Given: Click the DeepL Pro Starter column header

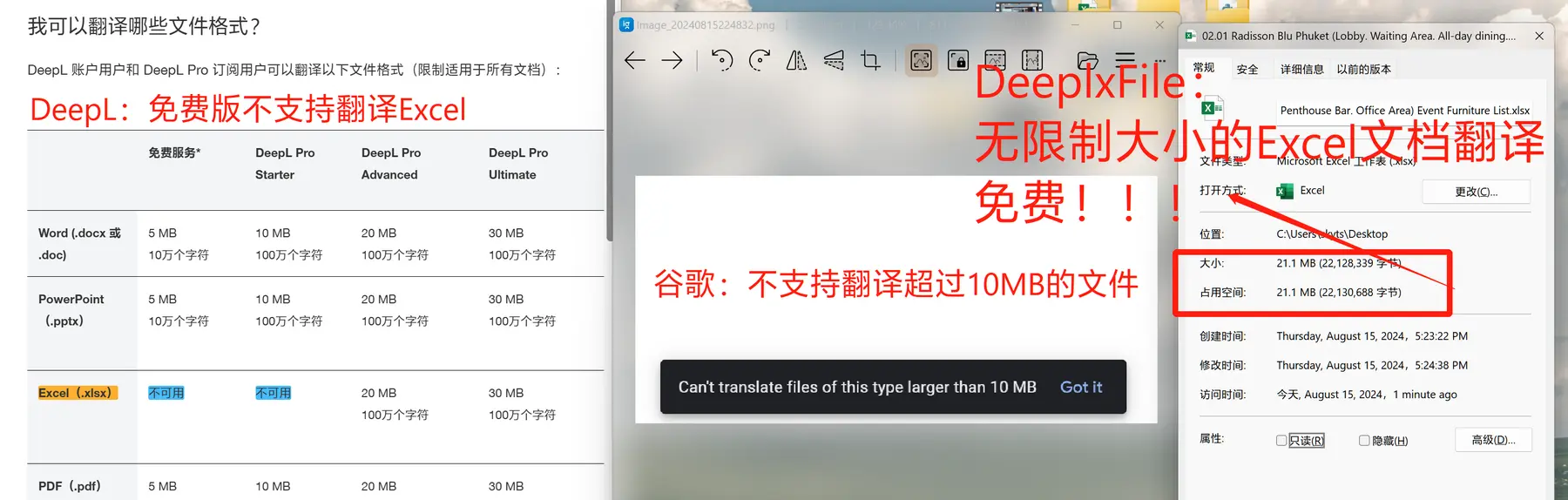Looking at the screenshot, I should coord(285,164).
